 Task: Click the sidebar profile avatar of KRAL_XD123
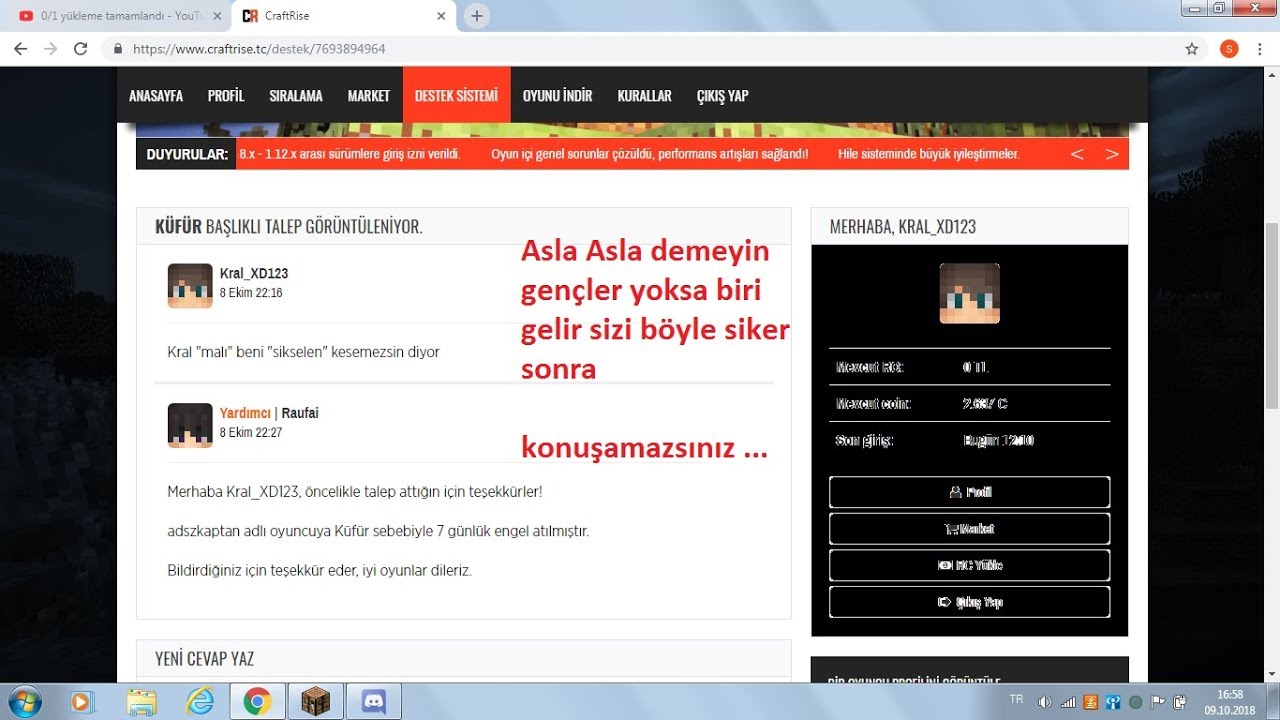tap(969, 293)
